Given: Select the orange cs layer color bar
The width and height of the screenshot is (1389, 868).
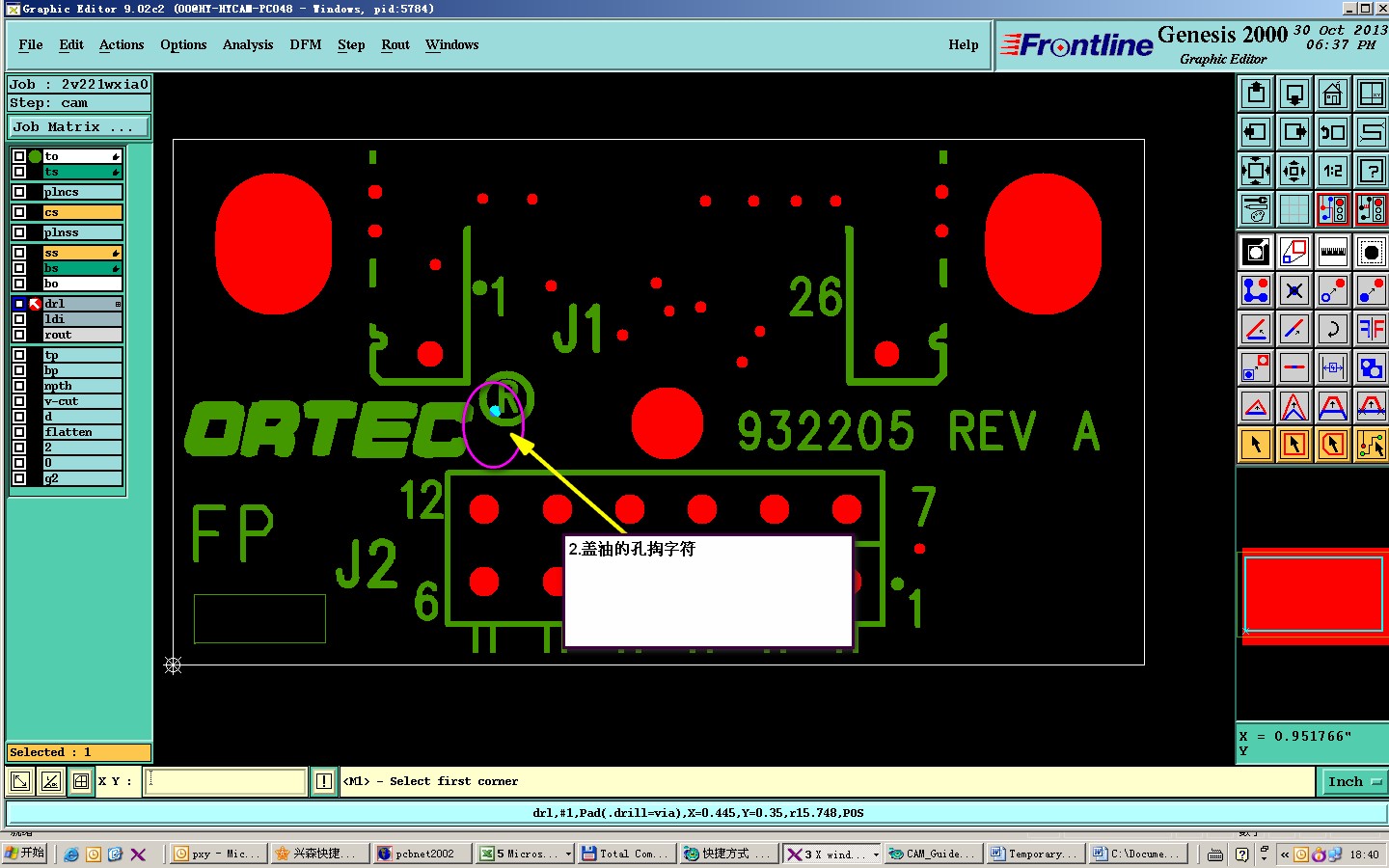Looking at the screenshot, I should (83, 212).
